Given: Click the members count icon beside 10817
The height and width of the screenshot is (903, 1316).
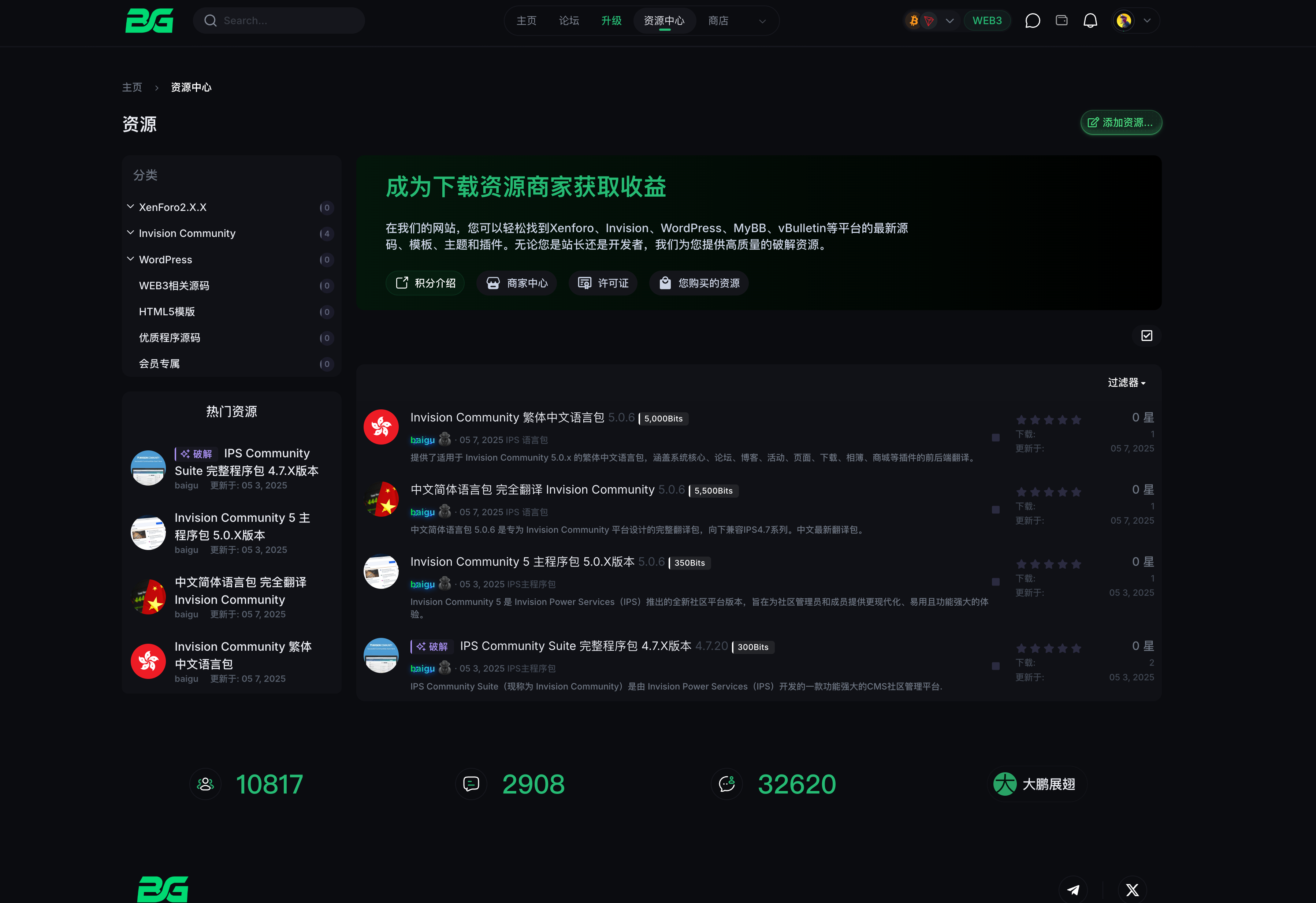Looking at the screenshot, I should click(205, 784).
